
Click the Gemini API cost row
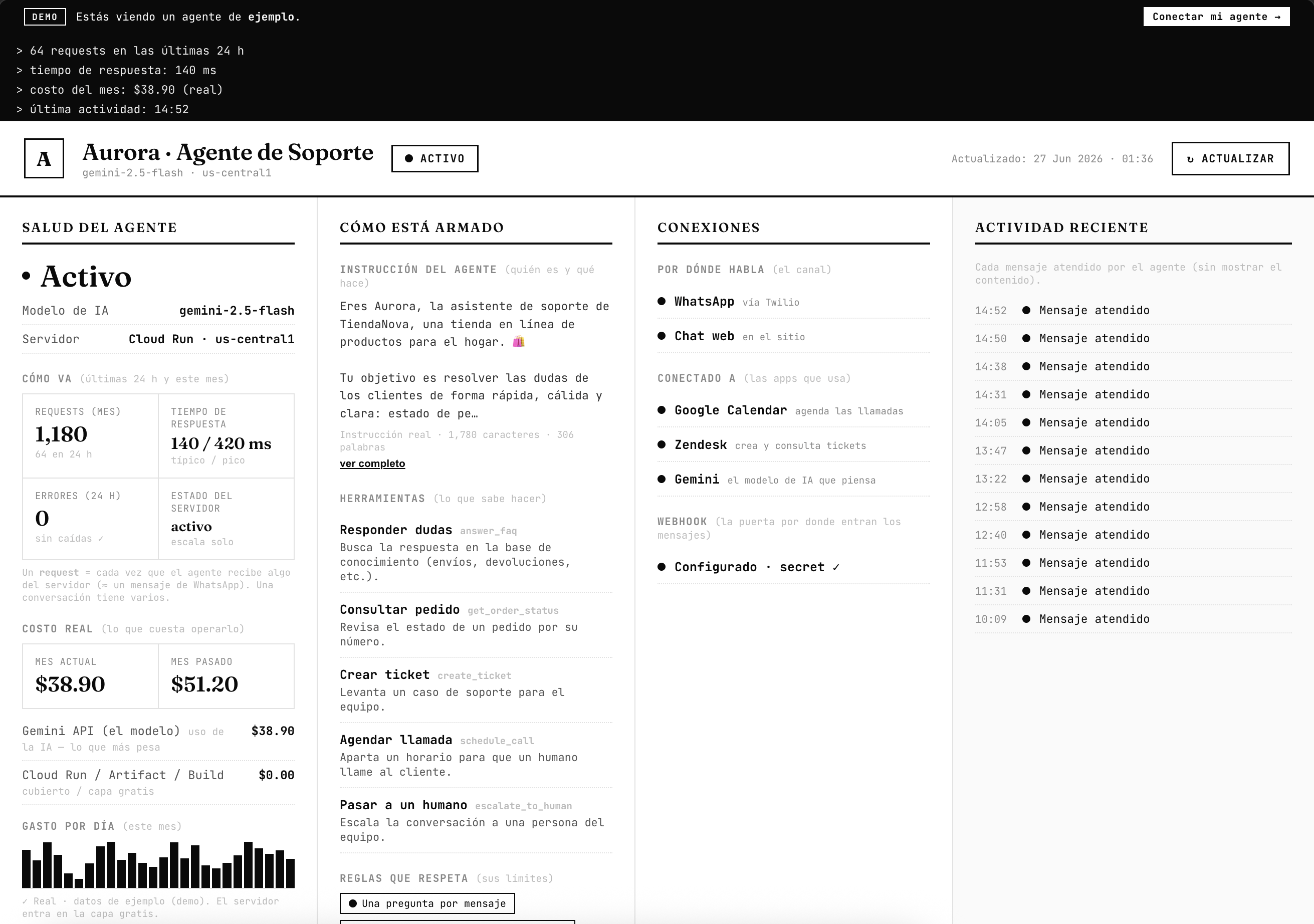click(x=158, y=739)
